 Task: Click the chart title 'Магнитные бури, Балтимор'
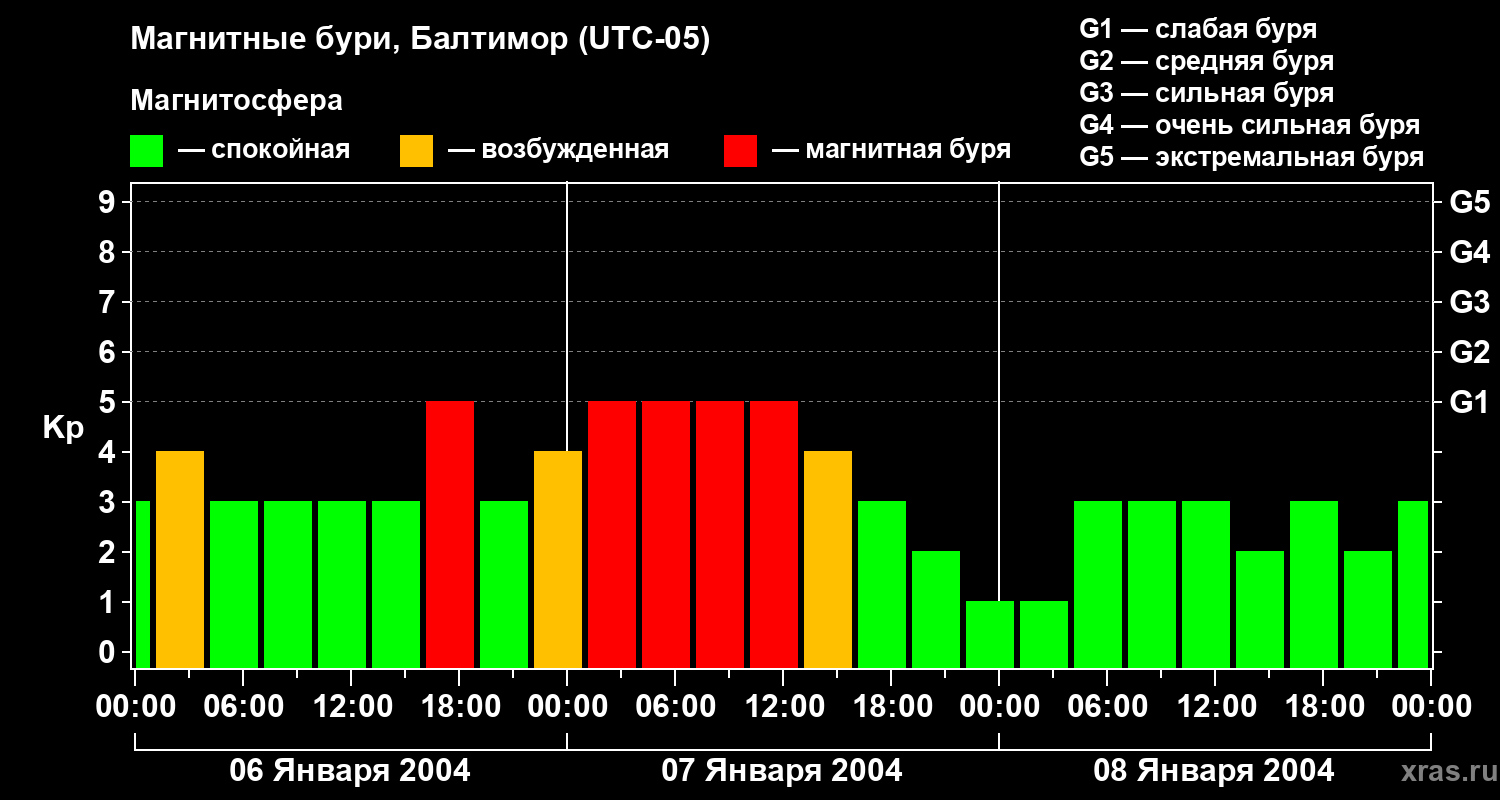click(x=420, y=40)
